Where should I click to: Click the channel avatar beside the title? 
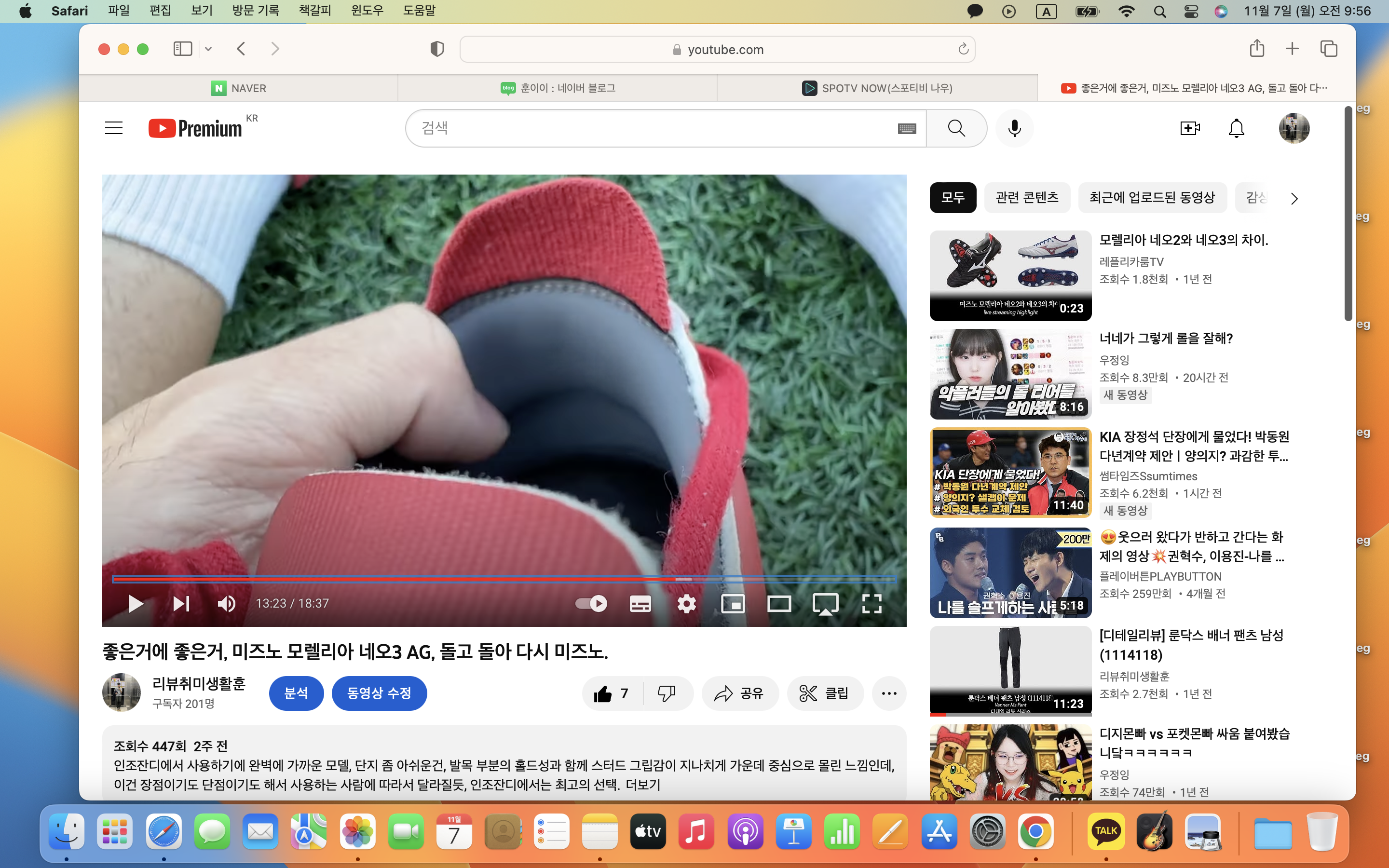[x=121, y=693]
